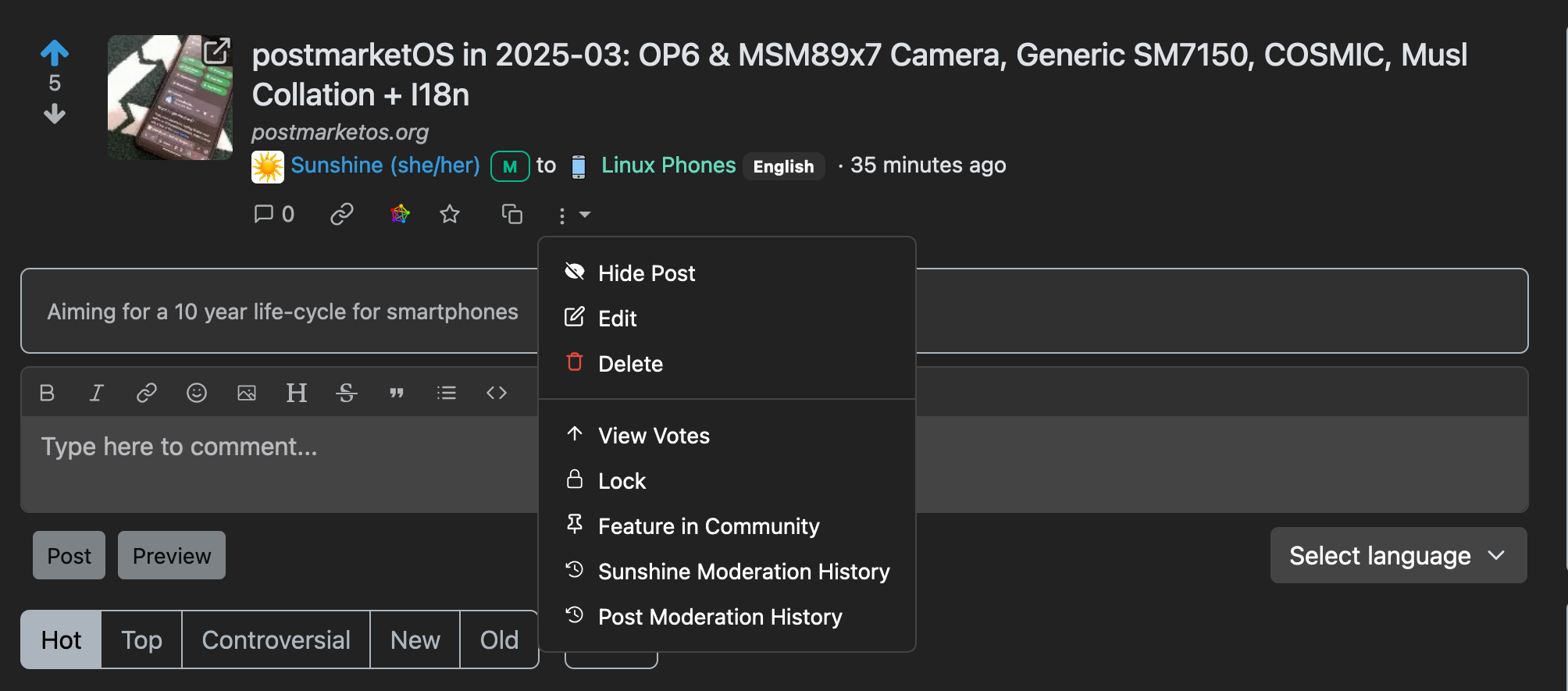
Task: Collapse the three-dot more actions menu
Action: tap(573, 215)
